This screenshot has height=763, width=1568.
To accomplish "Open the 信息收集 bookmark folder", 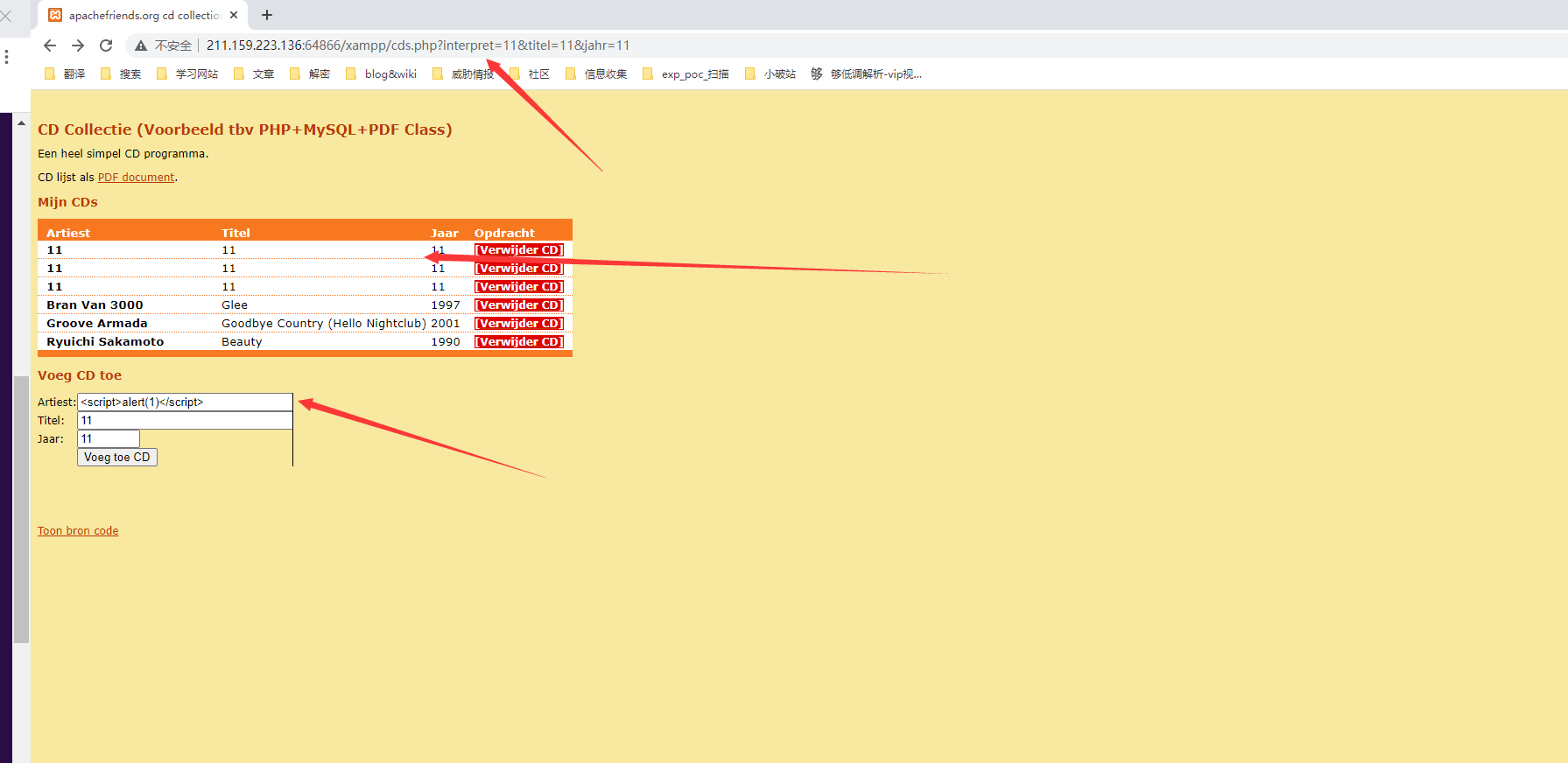I will coord(596,74).
